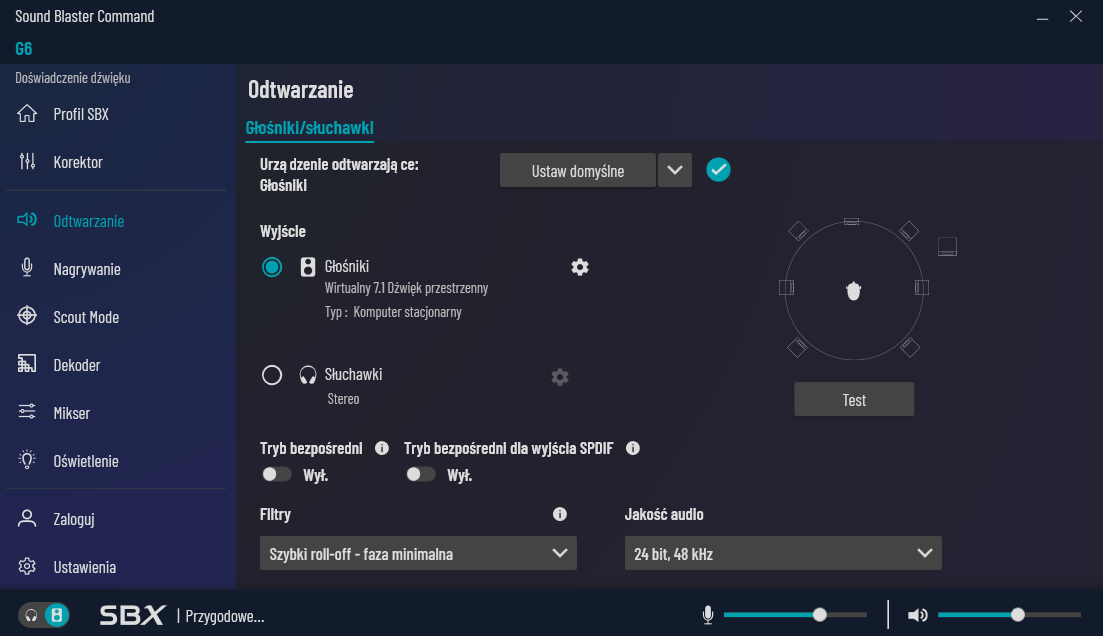The image size is (1103, 636).
Task: Click the Ustawienia gear icon in sidebar
Action: (x=27, y=566)
